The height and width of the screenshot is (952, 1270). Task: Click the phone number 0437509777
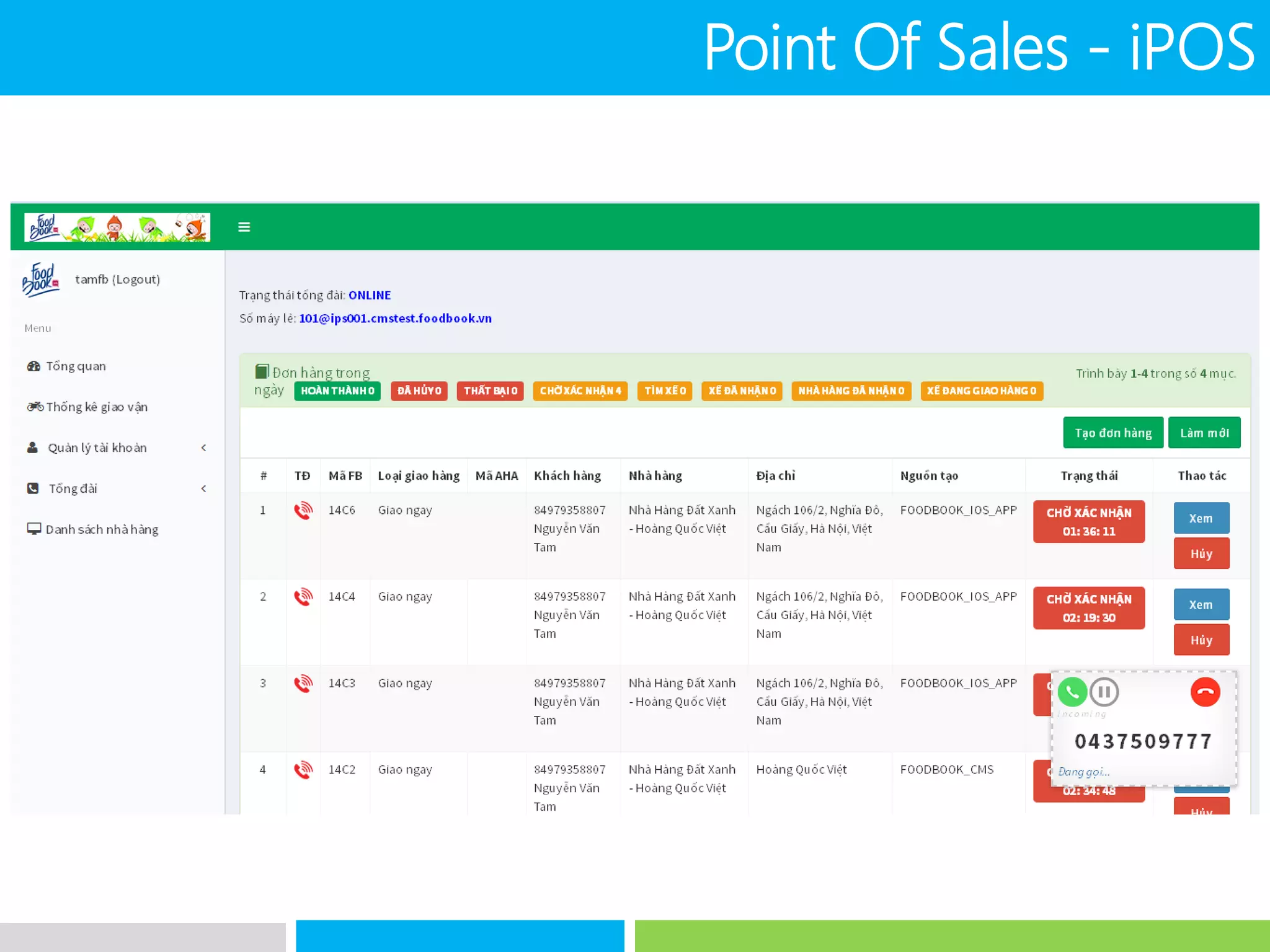point(1143,741)
